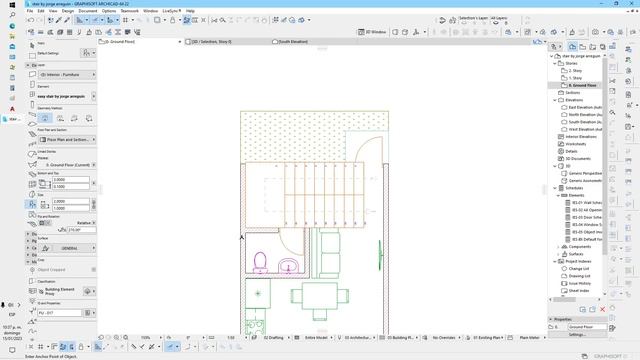Screen dimensions: 640x360
Task: Open the Interior - Furniture layer dropdown
Action: point(67,75)
